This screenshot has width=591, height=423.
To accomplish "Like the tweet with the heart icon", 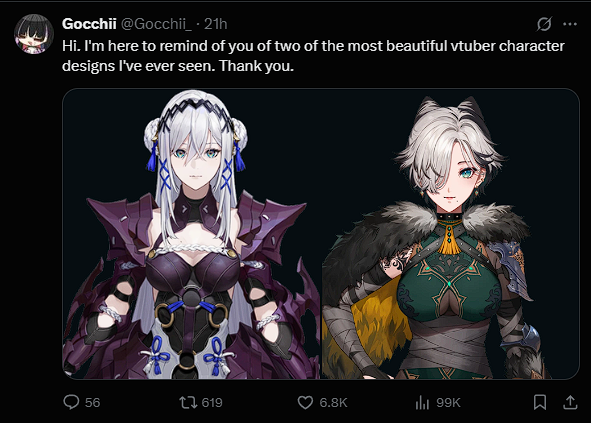I will (305, 402).
